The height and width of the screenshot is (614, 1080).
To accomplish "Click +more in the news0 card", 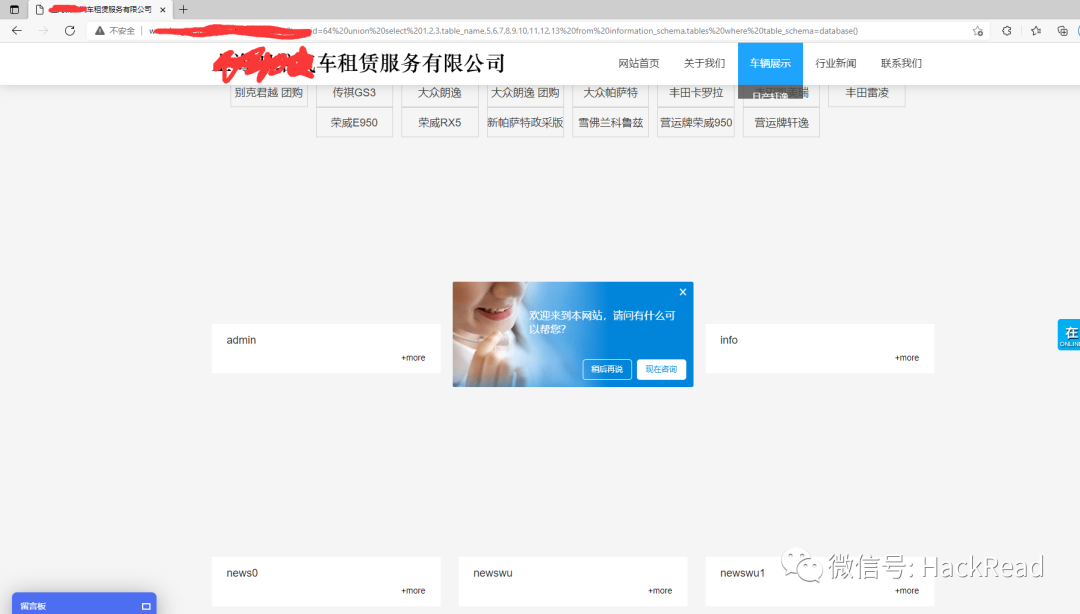I will pos(413,591).
